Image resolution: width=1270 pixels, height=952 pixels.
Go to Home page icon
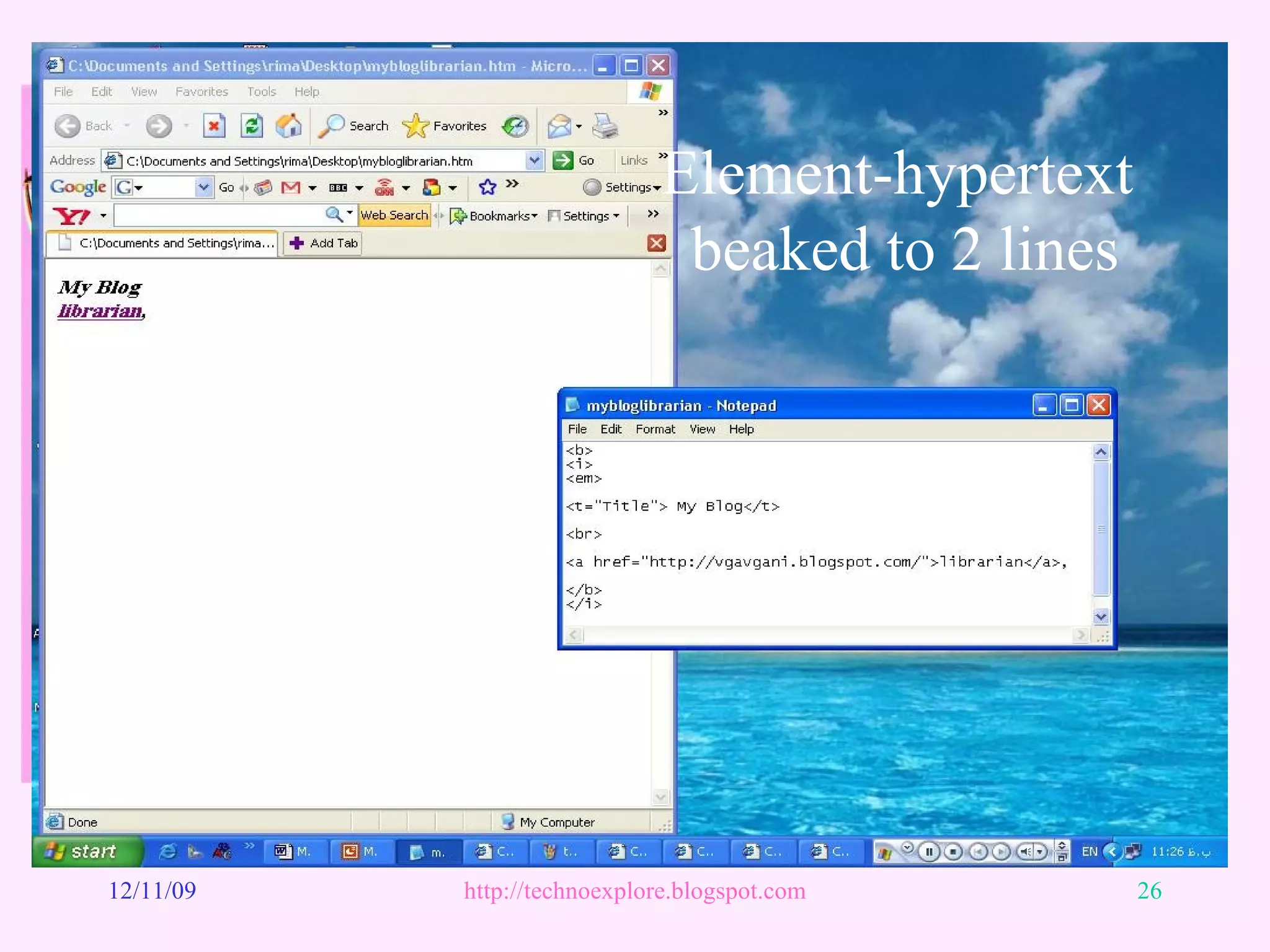point(288,126)
